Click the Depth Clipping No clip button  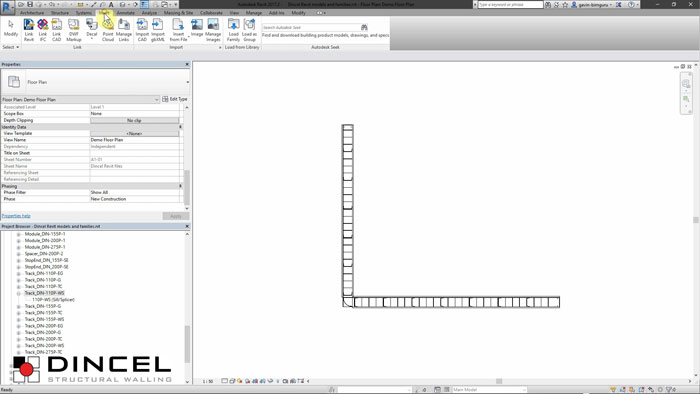[x=134, y=120]
